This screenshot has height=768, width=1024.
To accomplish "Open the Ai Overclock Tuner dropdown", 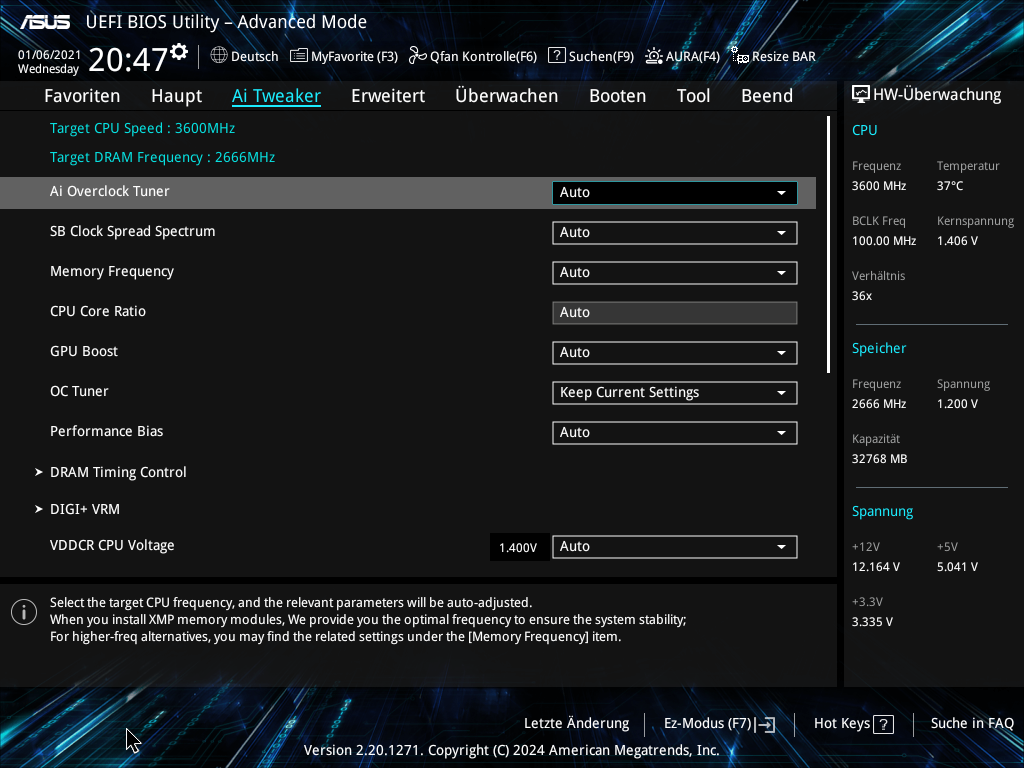I will pos(675,193).
